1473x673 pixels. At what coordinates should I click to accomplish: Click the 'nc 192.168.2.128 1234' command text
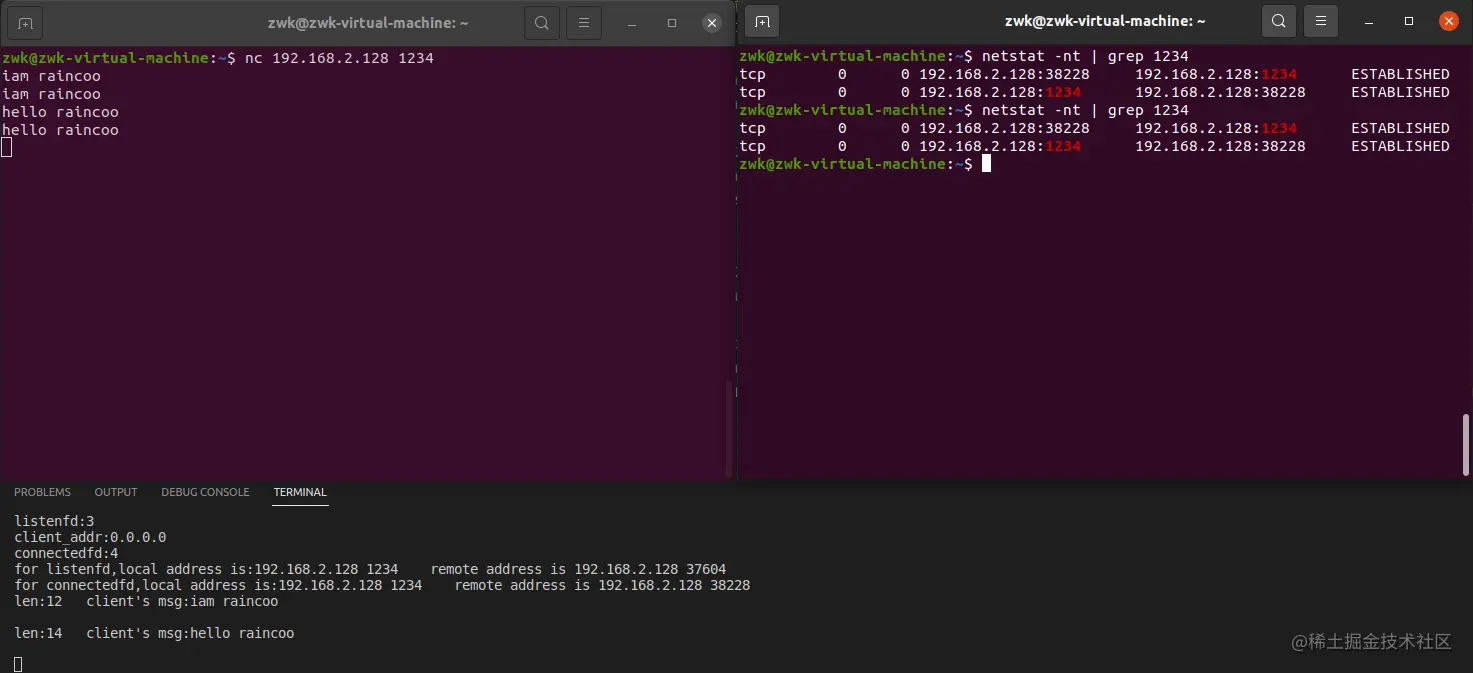tap(339, 58)
